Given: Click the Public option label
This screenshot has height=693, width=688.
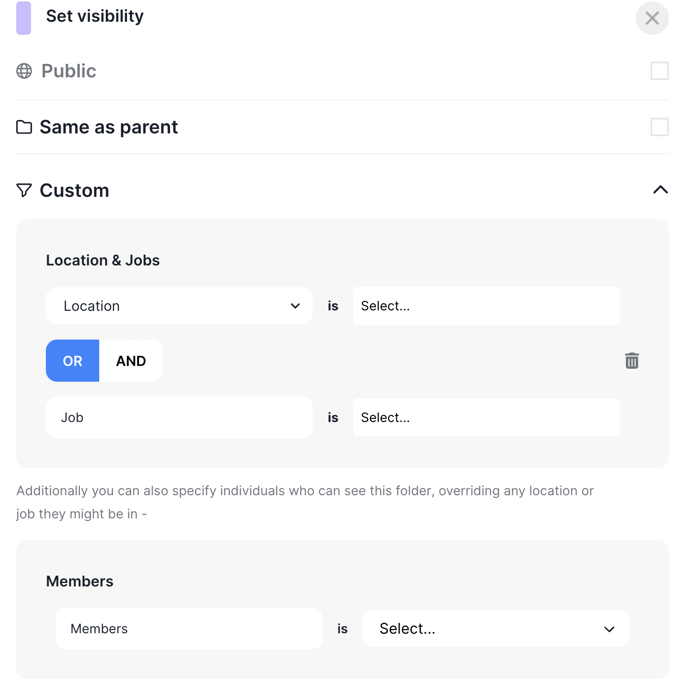Looking at the screenshot, I should 68,71.
